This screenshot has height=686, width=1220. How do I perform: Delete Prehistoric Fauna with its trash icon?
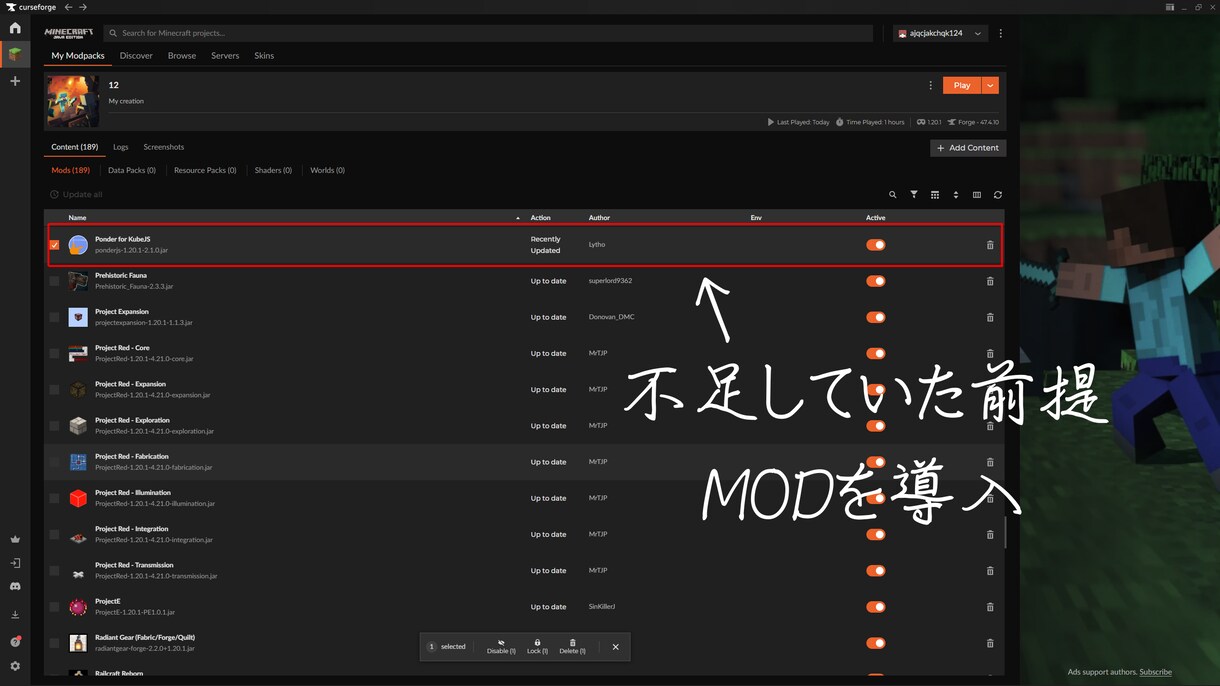coord(990,281)
